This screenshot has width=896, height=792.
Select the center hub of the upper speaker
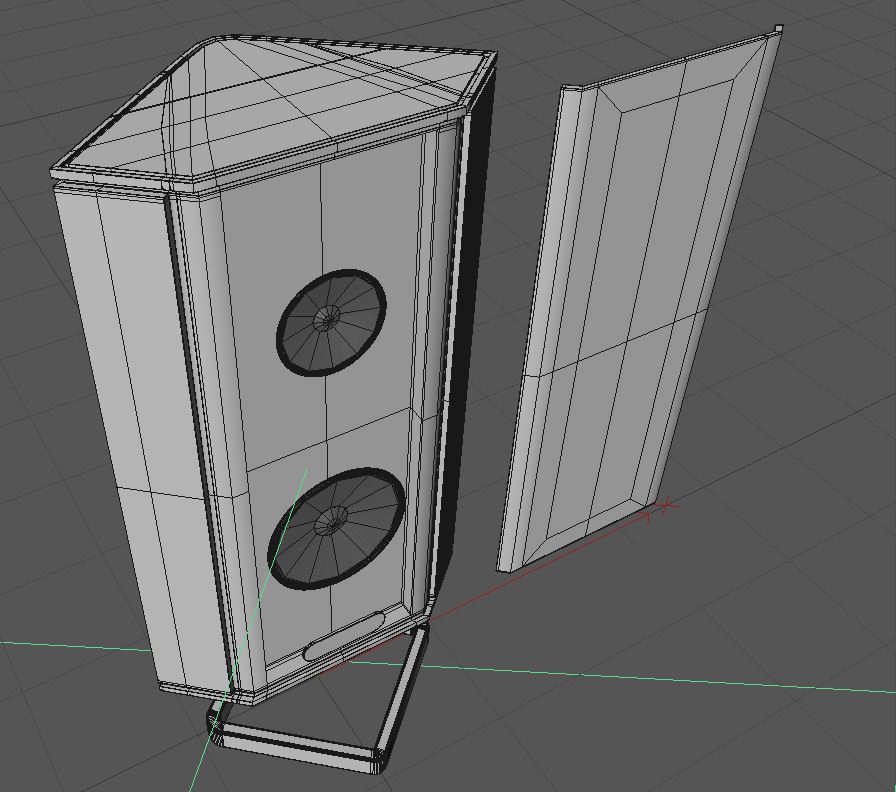coord(328,318)
